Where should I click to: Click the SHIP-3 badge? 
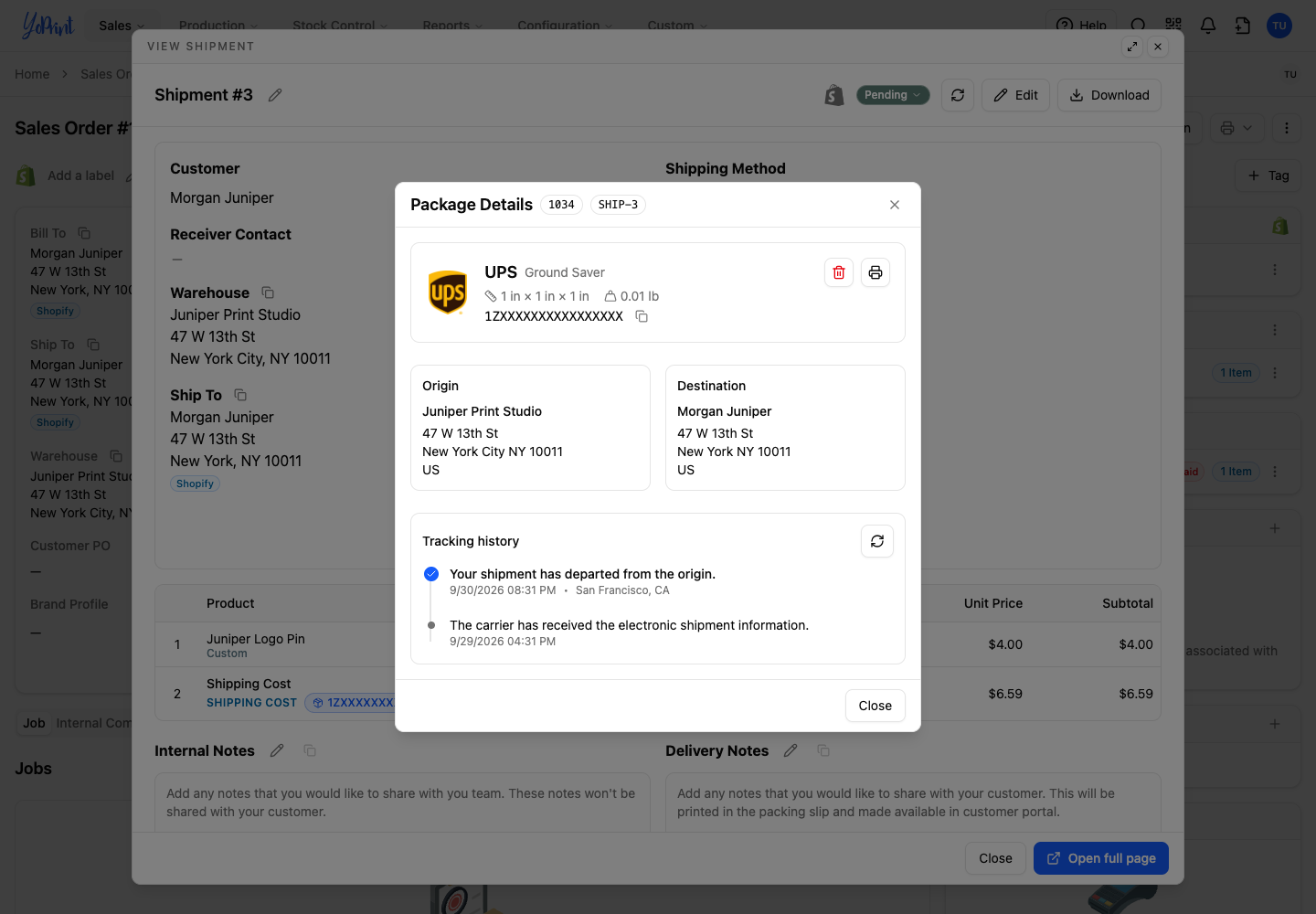click(x=618, y=205)
